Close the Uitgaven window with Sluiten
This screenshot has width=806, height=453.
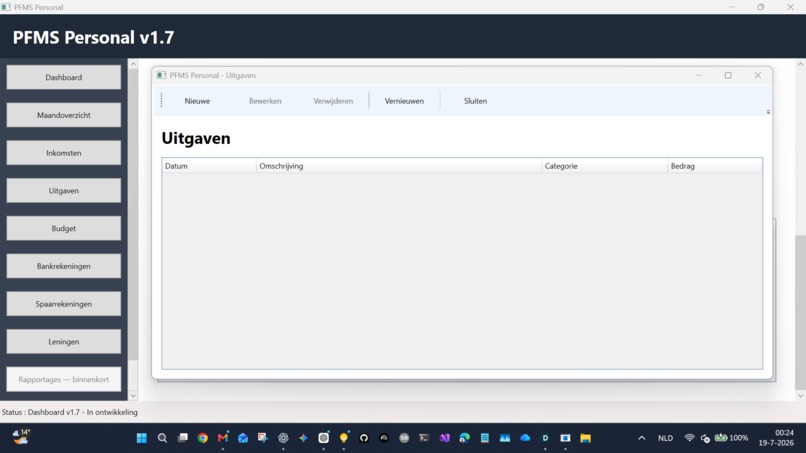pos(475,101)
